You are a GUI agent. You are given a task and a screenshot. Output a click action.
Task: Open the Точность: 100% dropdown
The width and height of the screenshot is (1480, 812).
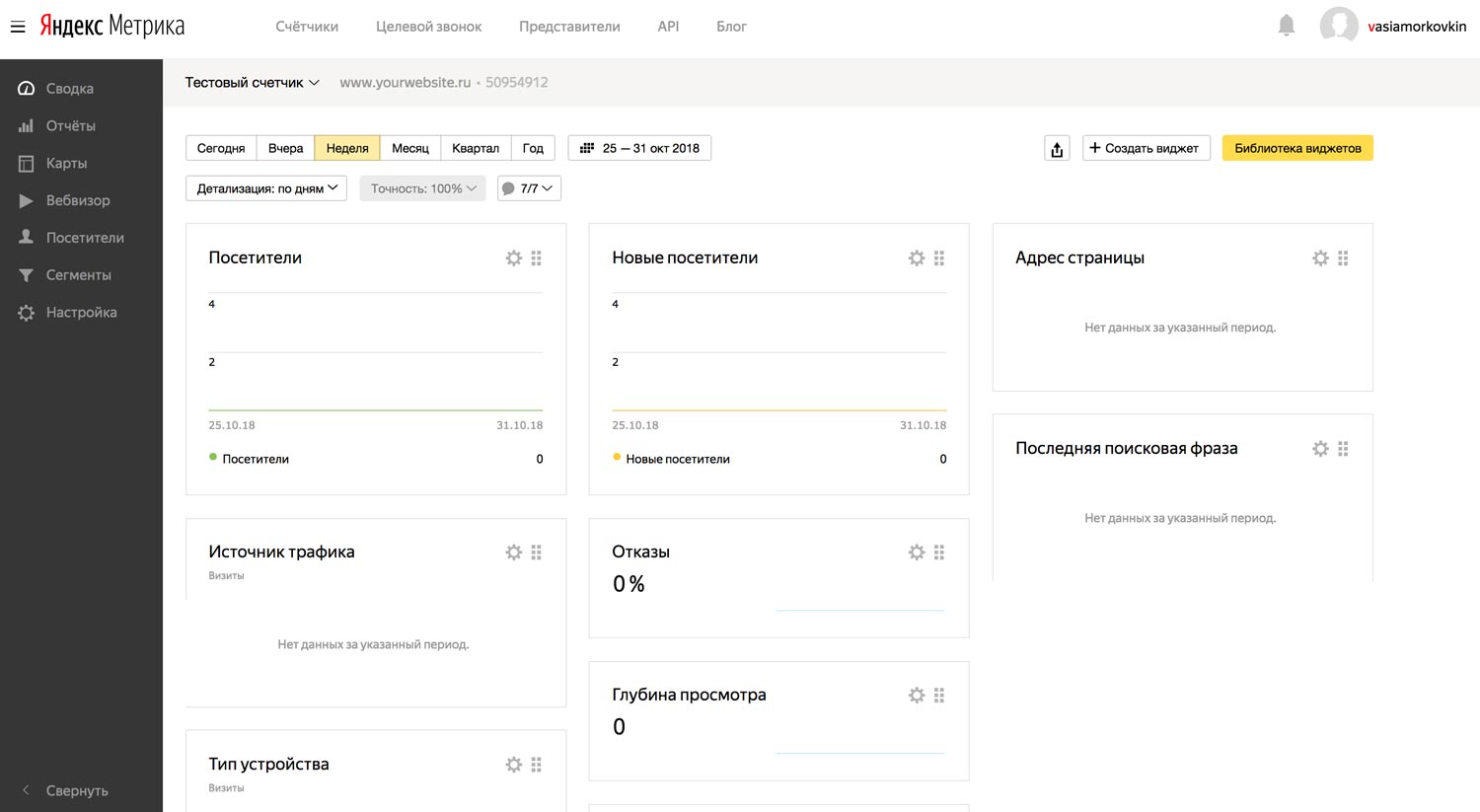pos(422,188)
